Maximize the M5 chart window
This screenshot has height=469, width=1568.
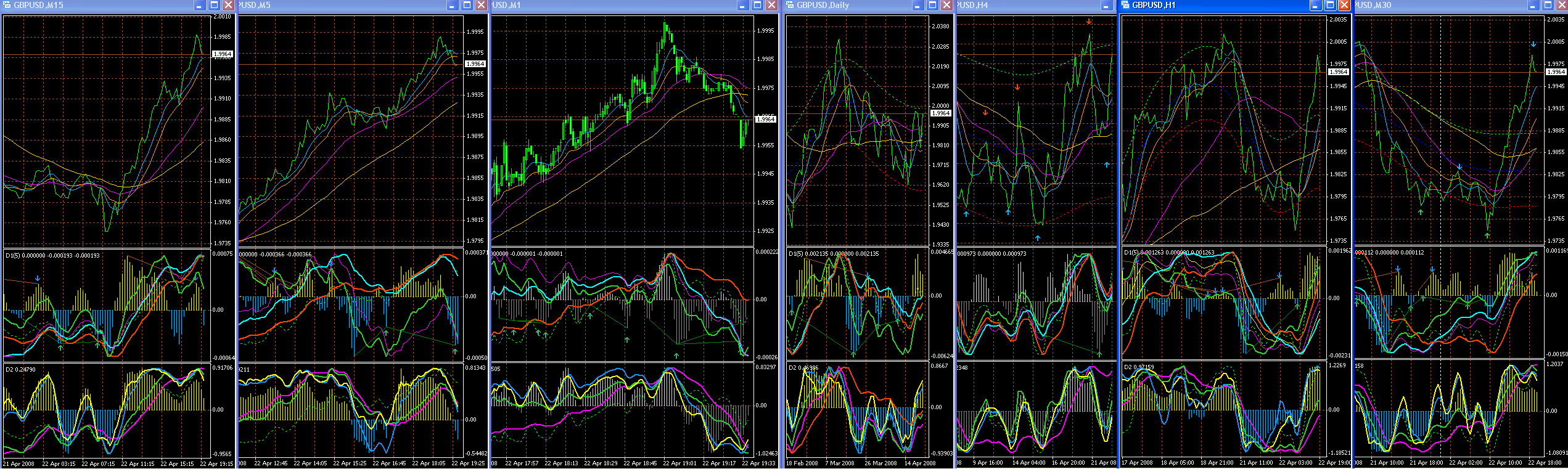[467, 5]
